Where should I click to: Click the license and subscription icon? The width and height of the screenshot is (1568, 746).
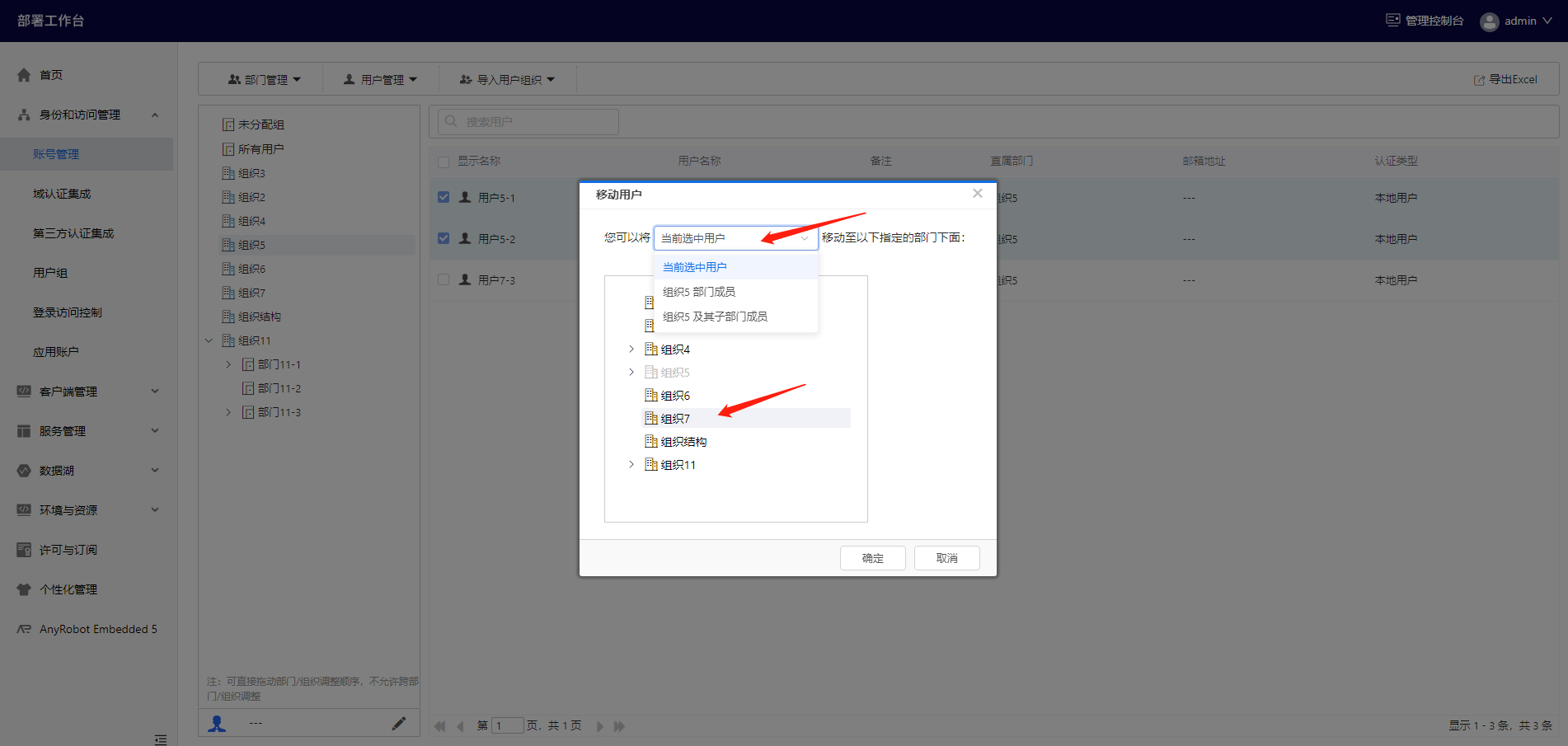pos(24,550)
